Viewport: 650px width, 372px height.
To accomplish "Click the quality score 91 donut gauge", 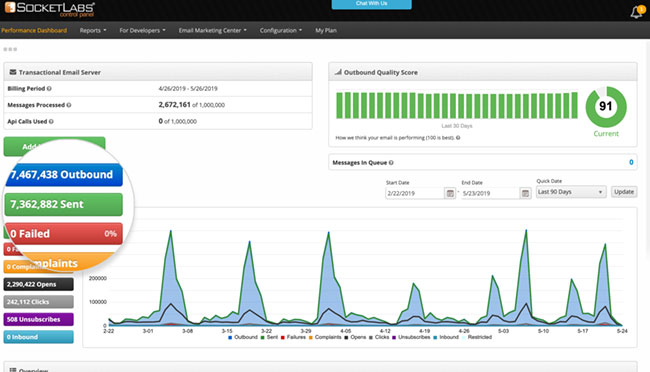I will 606,107.
